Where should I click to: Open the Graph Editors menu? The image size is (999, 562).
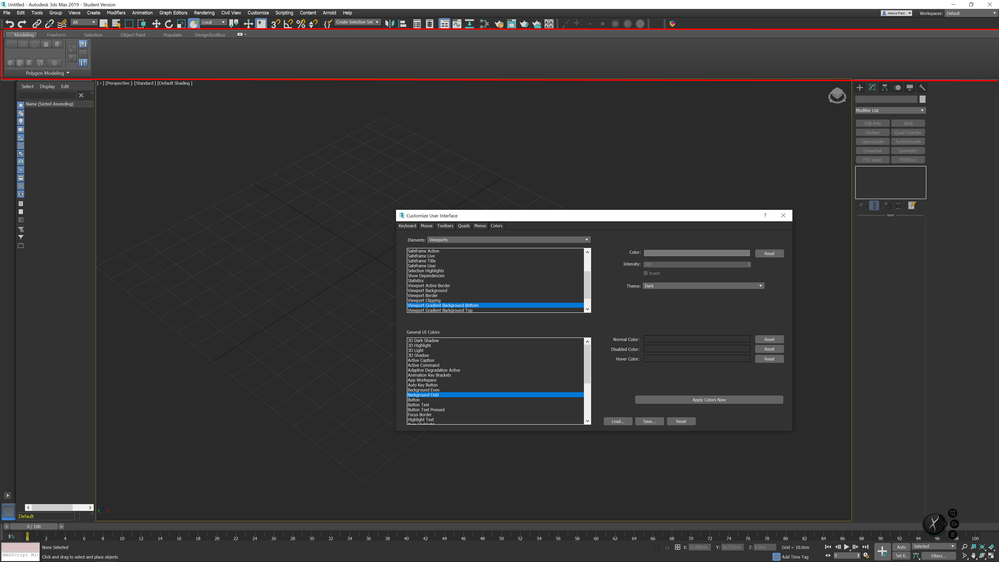173,13
